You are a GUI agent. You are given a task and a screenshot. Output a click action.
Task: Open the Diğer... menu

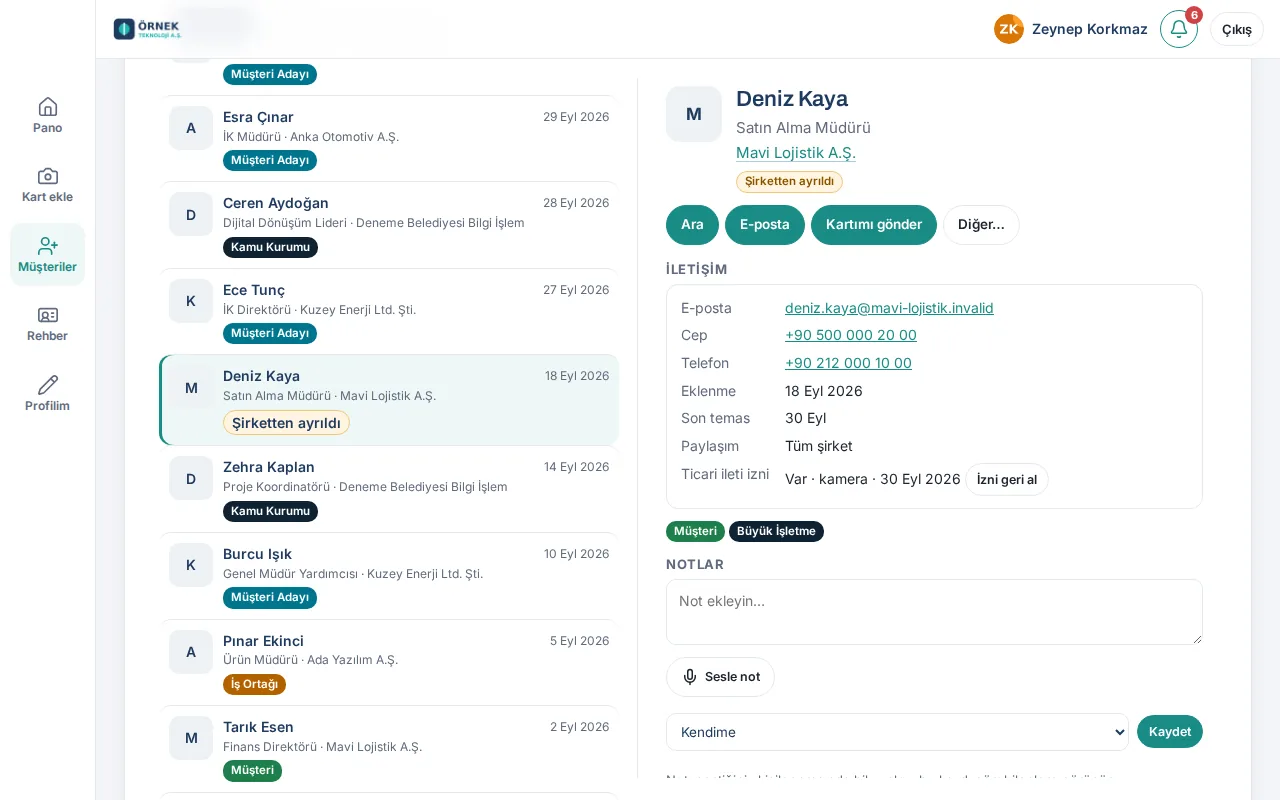pos(981,225)
